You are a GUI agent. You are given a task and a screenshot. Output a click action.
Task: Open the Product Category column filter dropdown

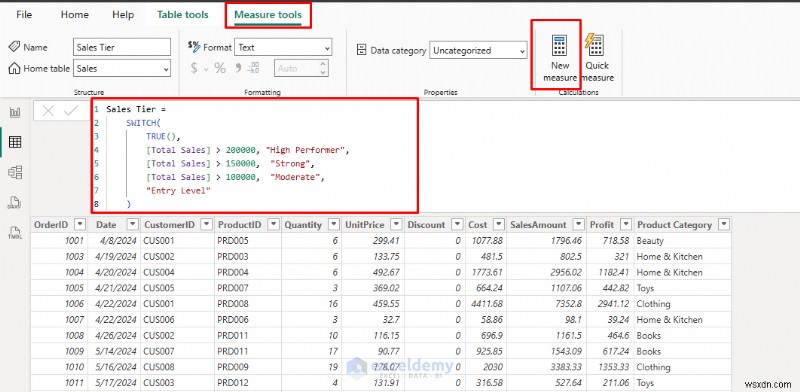pos(723,225)
